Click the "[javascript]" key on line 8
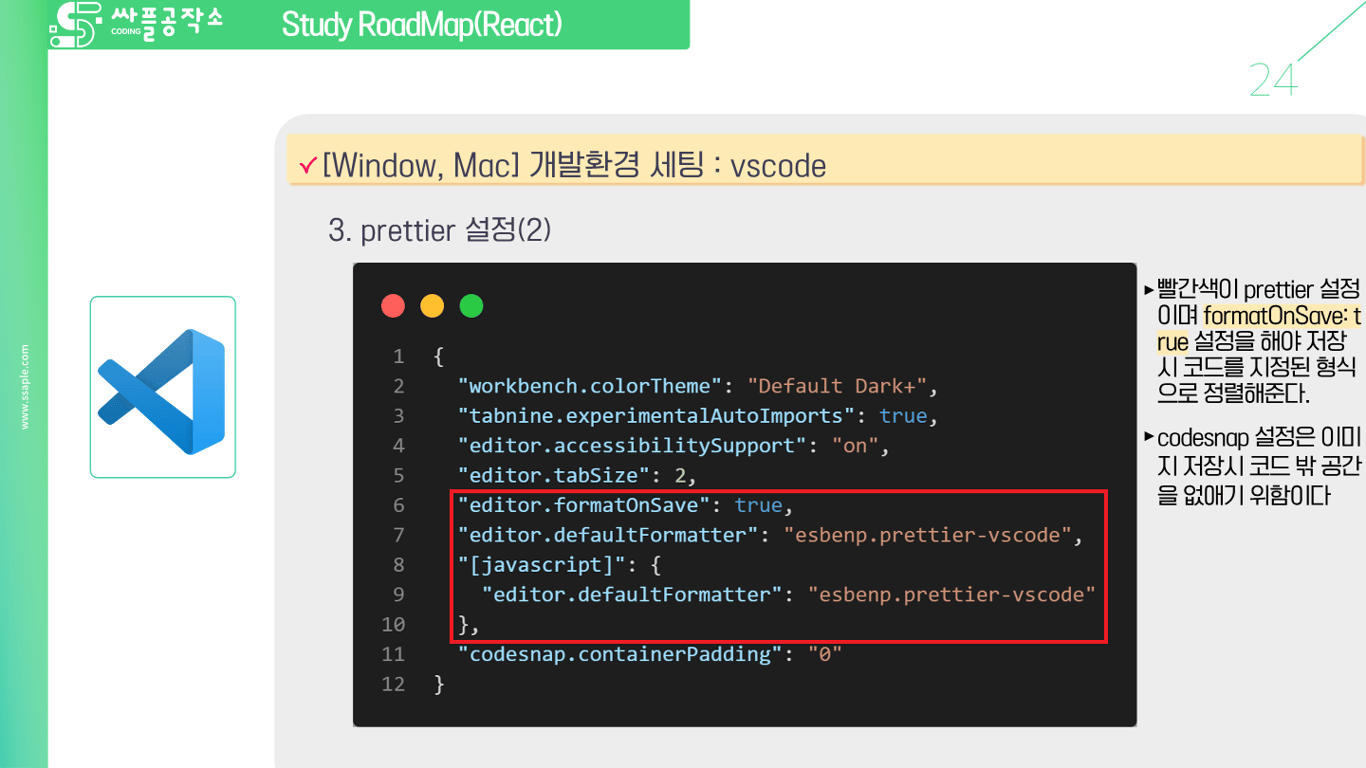The image size is (1366, 768). 543,565
